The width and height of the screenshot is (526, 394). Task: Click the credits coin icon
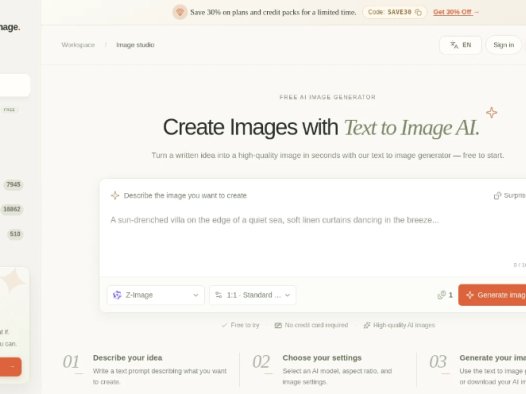pos(441,295)
